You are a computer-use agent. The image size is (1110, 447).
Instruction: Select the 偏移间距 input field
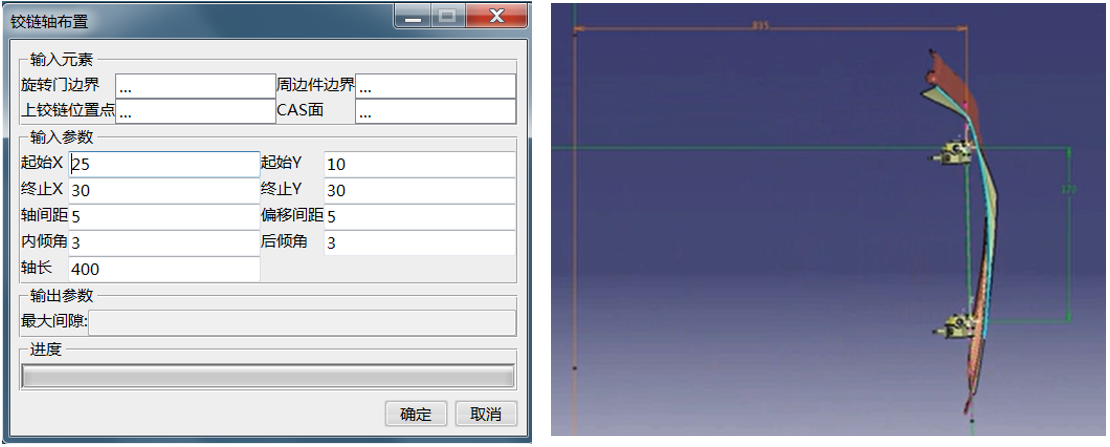(x=419, y=216)
